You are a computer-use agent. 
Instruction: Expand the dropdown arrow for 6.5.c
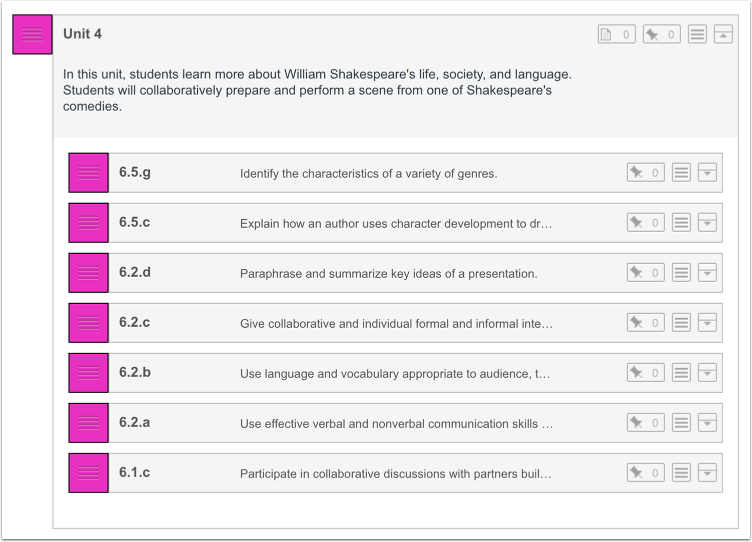(707, 223)
